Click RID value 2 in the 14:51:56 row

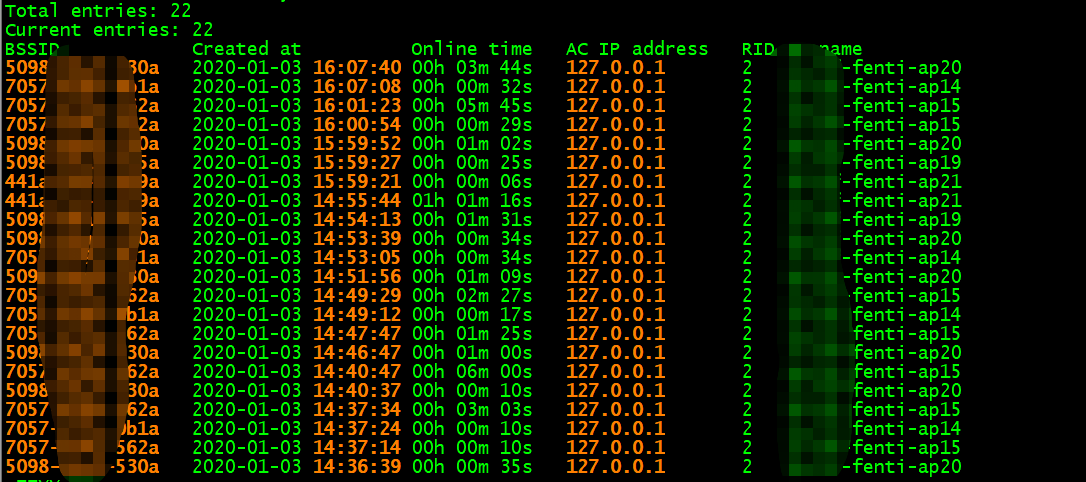pyautogui.click(x=747, y=276)
